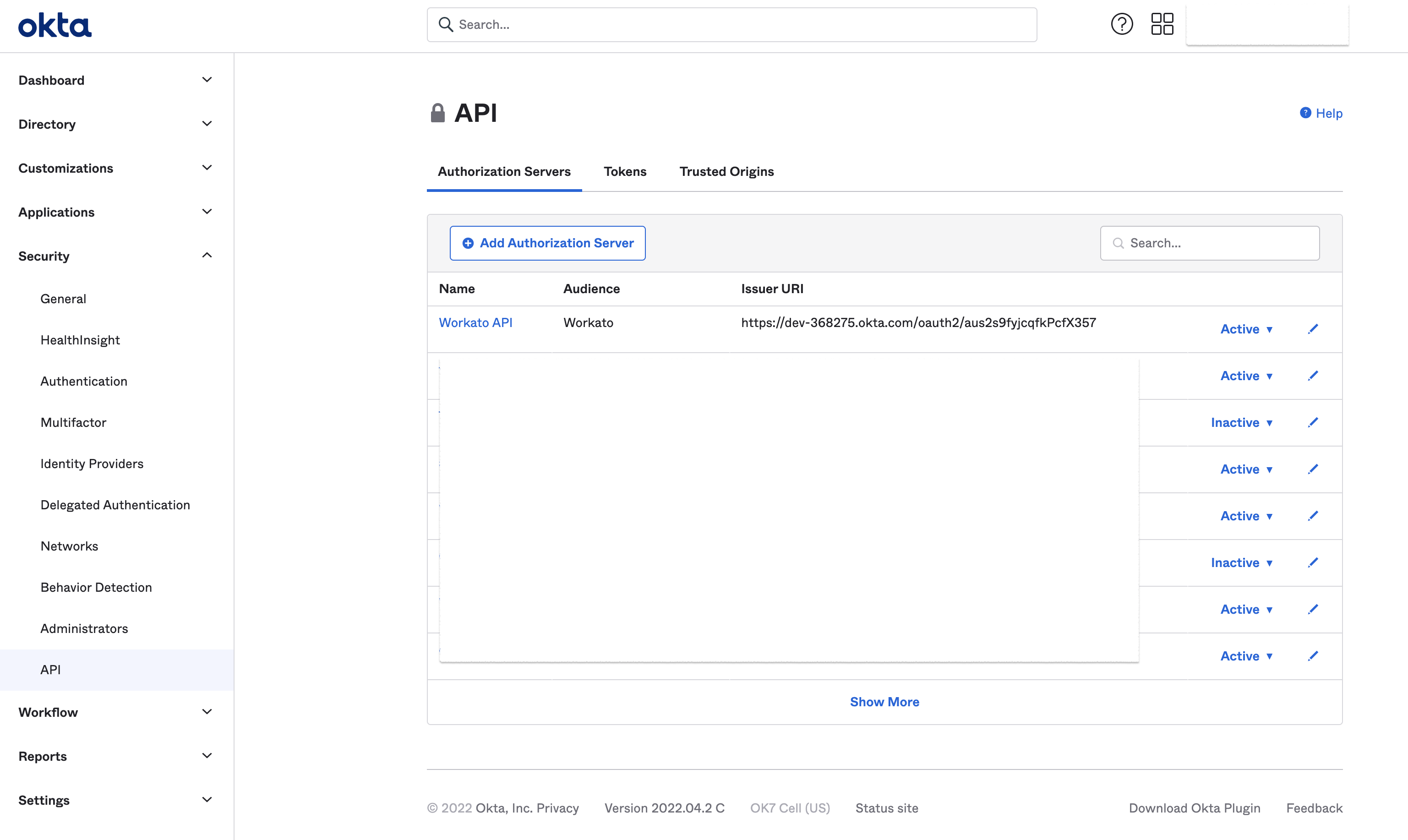Click the pencil icon on the bottom Active row
The image size is (1408, 840).
pos(1314,655)
